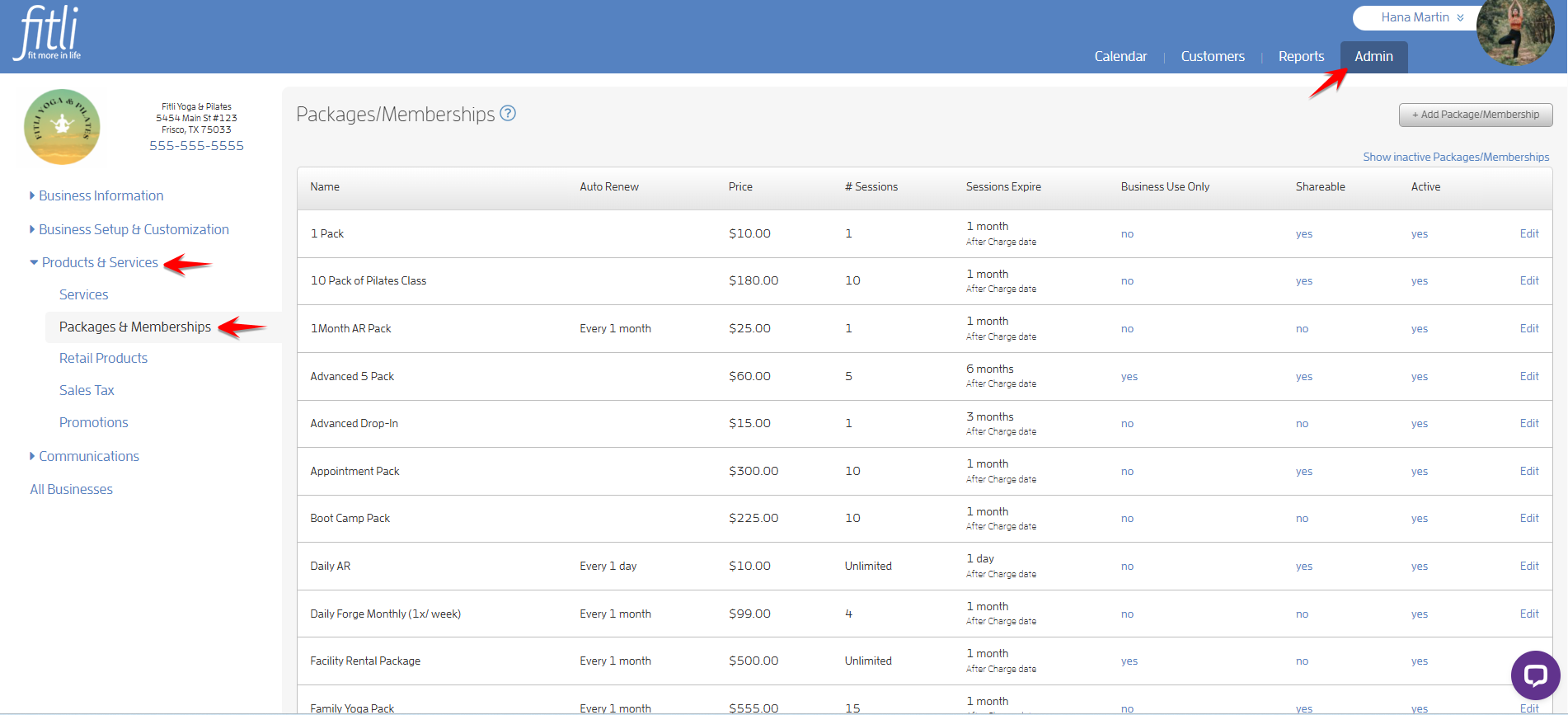Click the Boot Camp Pack name

tap(350, 518)
